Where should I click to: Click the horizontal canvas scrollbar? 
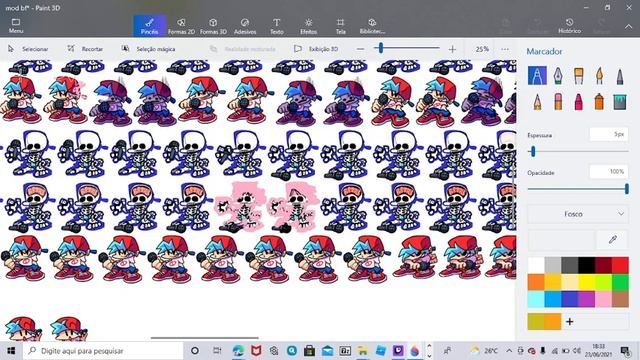pos(204,338)
